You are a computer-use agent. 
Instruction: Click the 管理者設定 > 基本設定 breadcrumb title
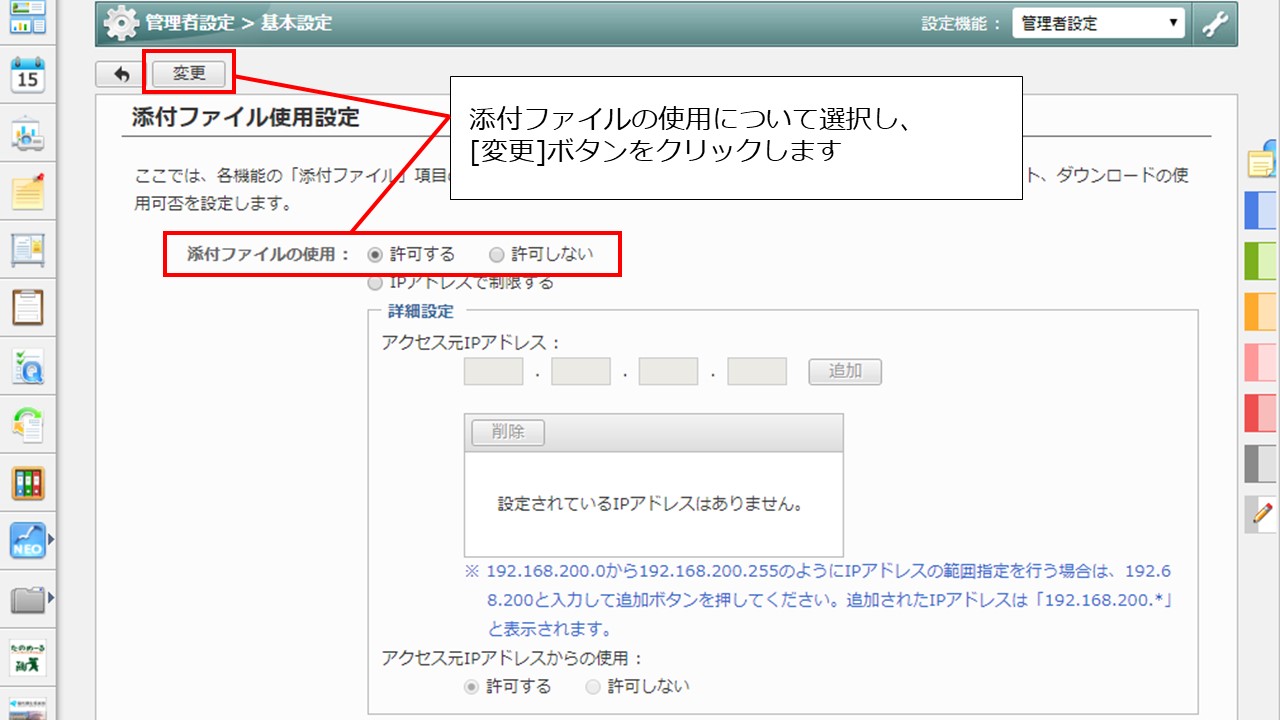pyautogui.click(x=238, y=23)
